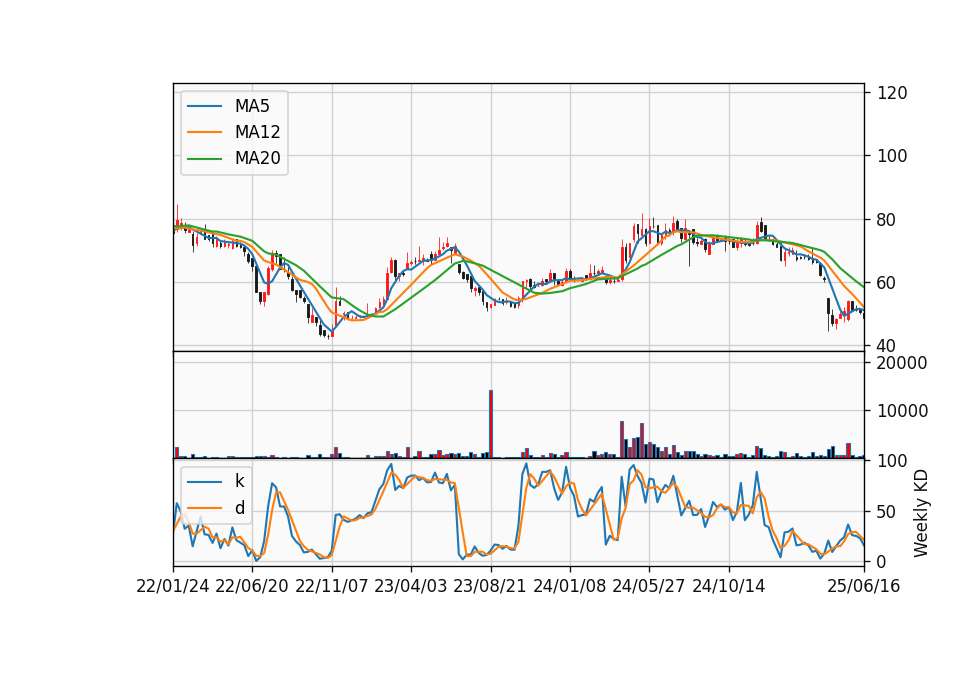Click the 22/11/07 date tick label
960x690 pixels.
coord(332,587)
